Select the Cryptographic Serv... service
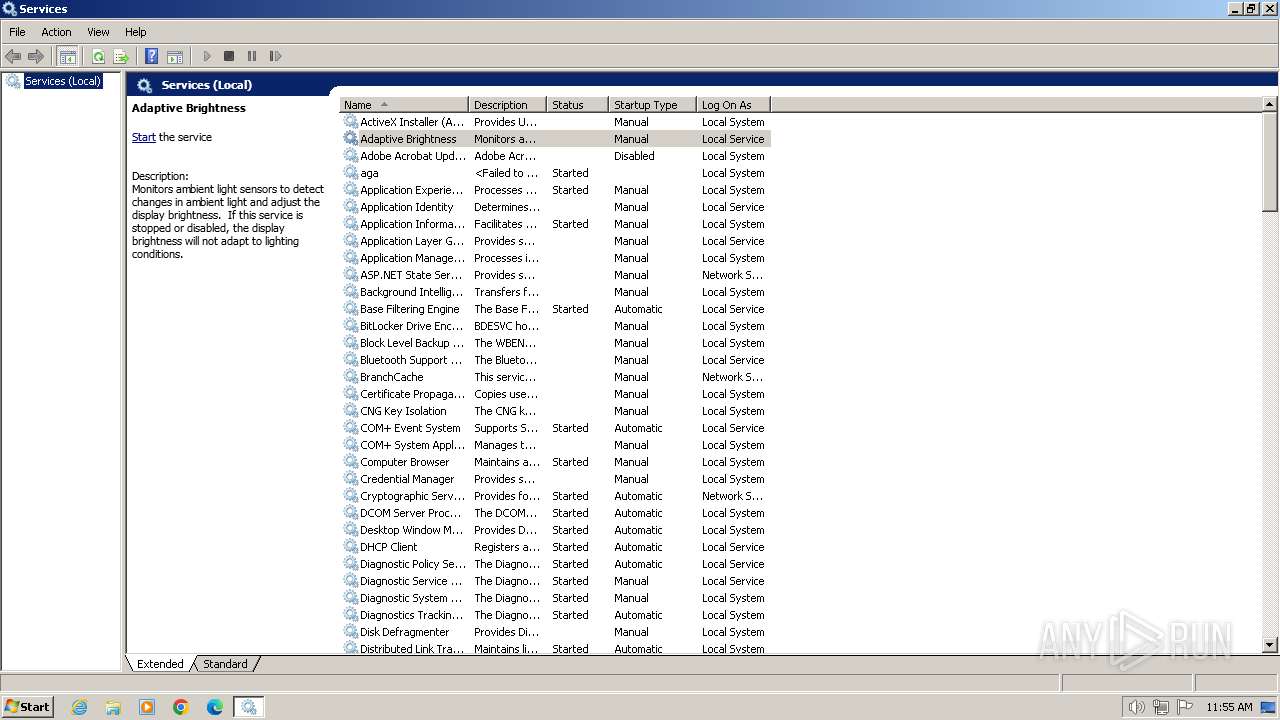The image size is (1280, 720). [x=413, y=496]
